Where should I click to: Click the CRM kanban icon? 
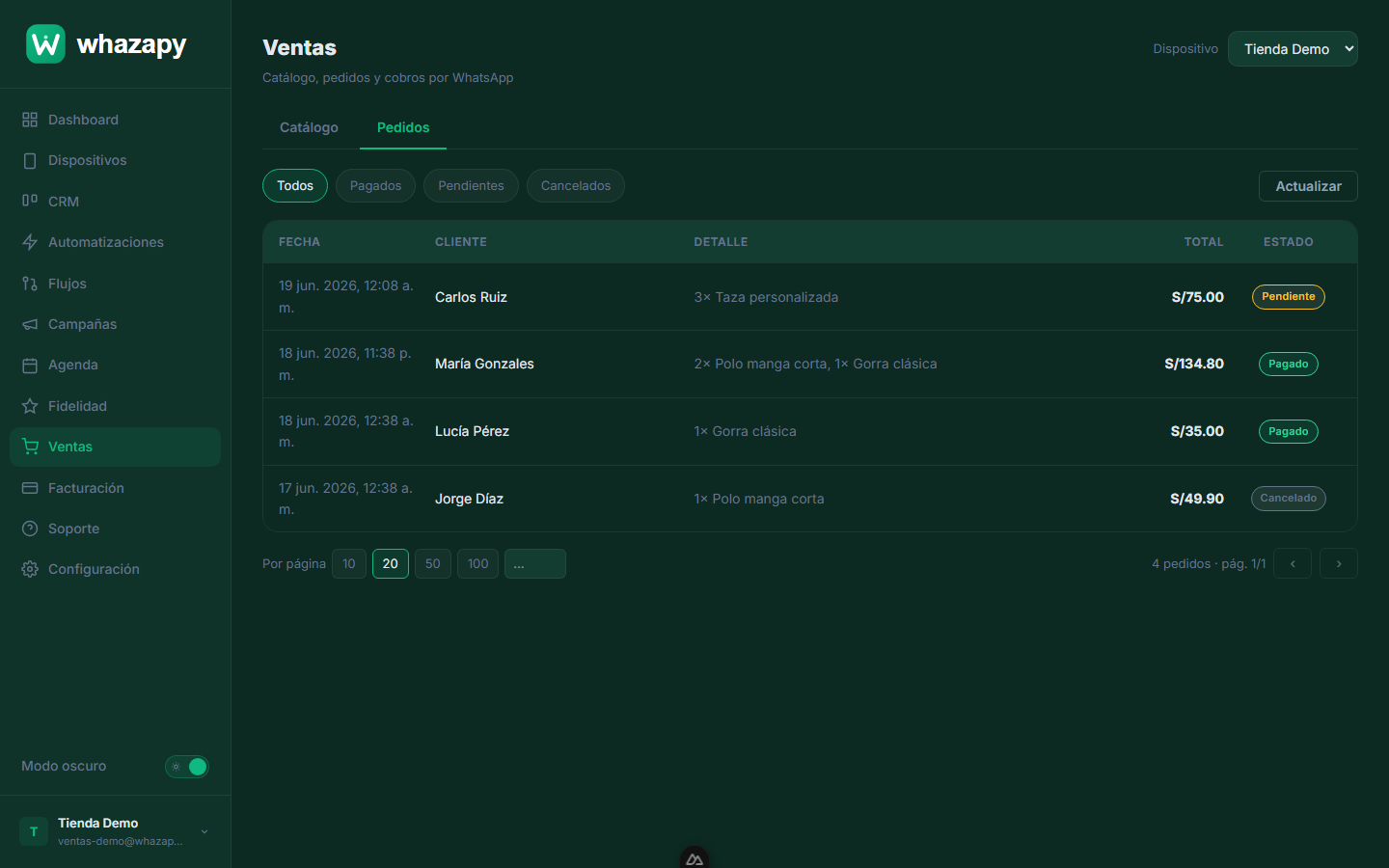[x=30, y=202]
